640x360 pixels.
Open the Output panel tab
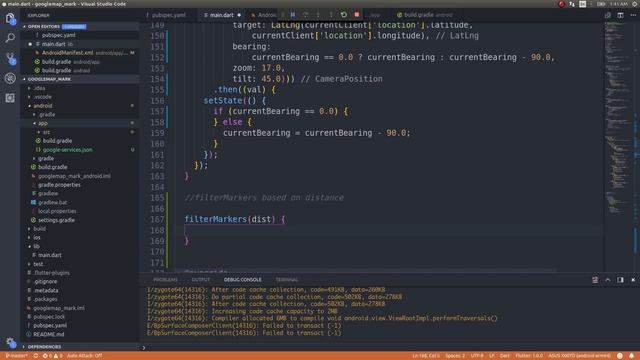coord(201,280)
